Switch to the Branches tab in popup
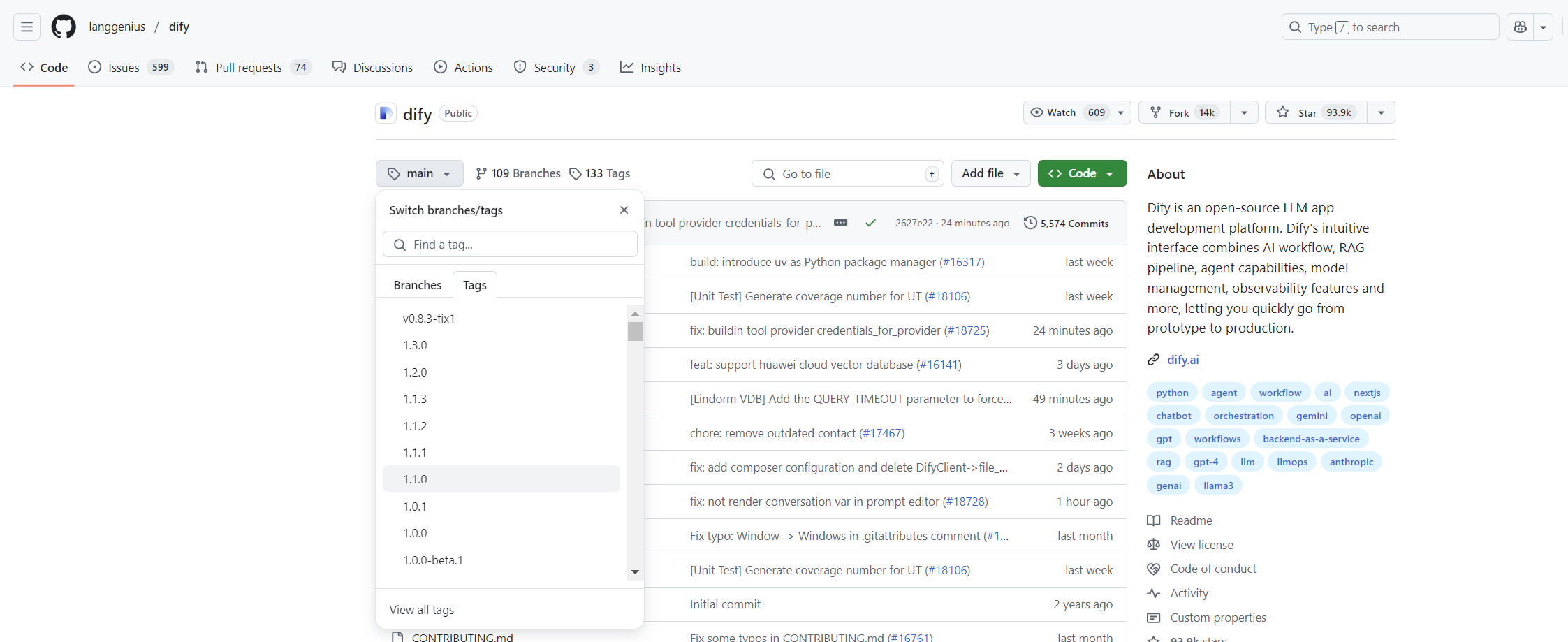Screen dimensions: 1568x642 (418, 285)
